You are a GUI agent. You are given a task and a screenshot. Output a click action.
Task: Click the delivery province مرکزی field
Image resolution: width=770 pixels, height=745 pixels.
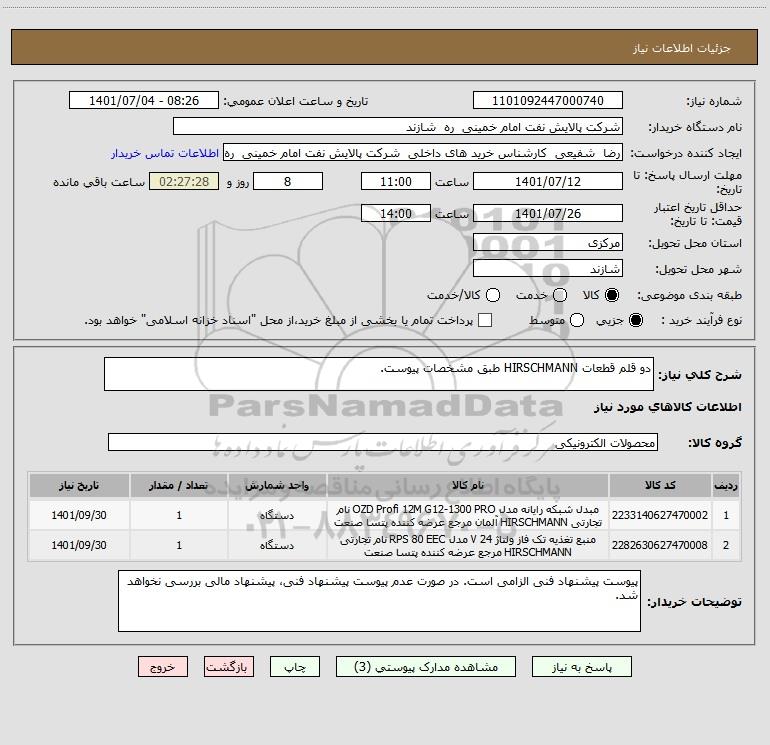pos(548,243)
